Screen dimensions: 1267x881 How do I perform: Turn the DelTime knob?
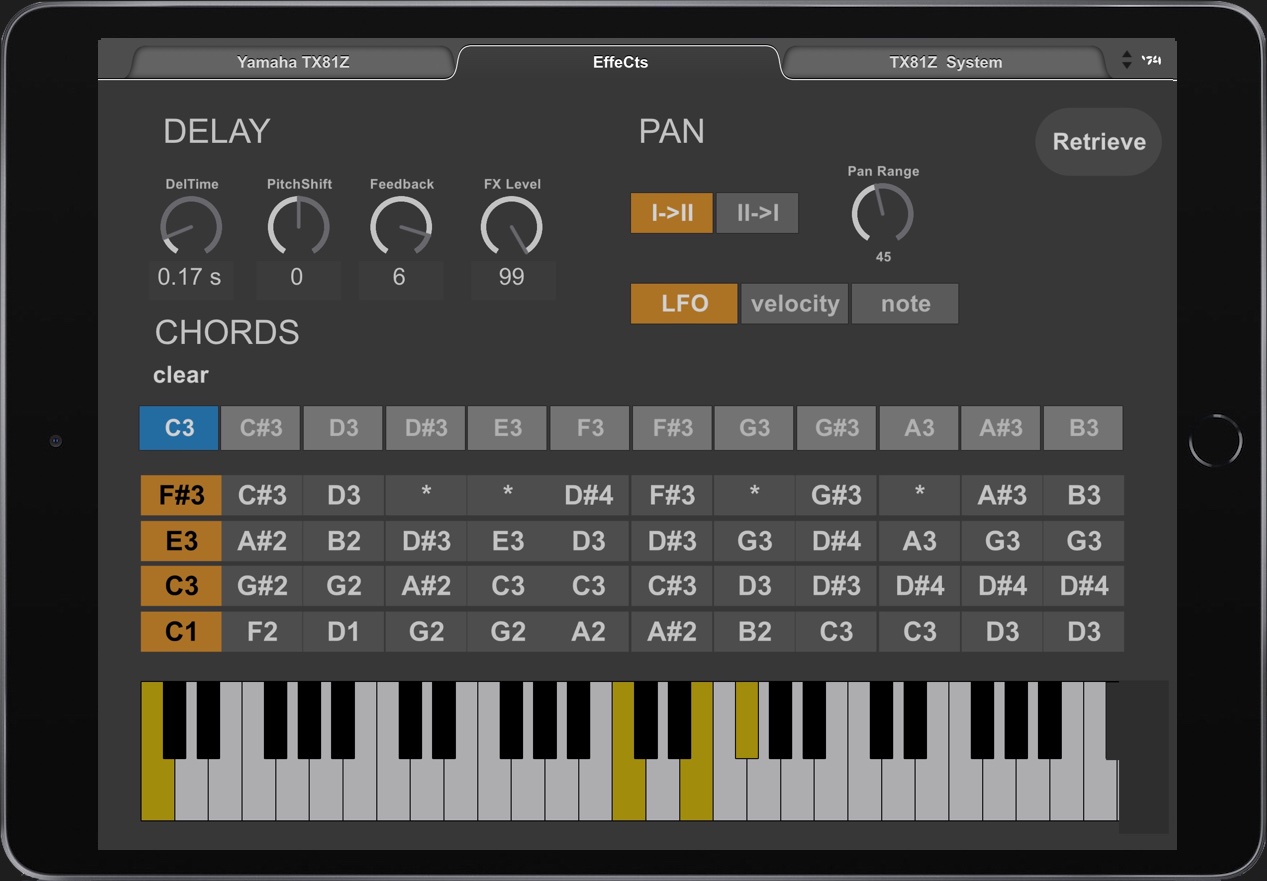click(x=191, y=226)
